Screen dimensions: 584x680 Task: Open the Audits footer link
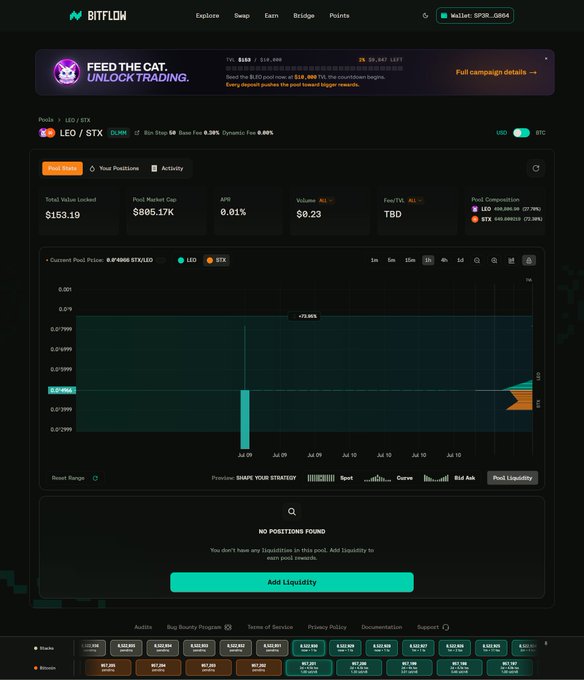(x=143, y=627)
